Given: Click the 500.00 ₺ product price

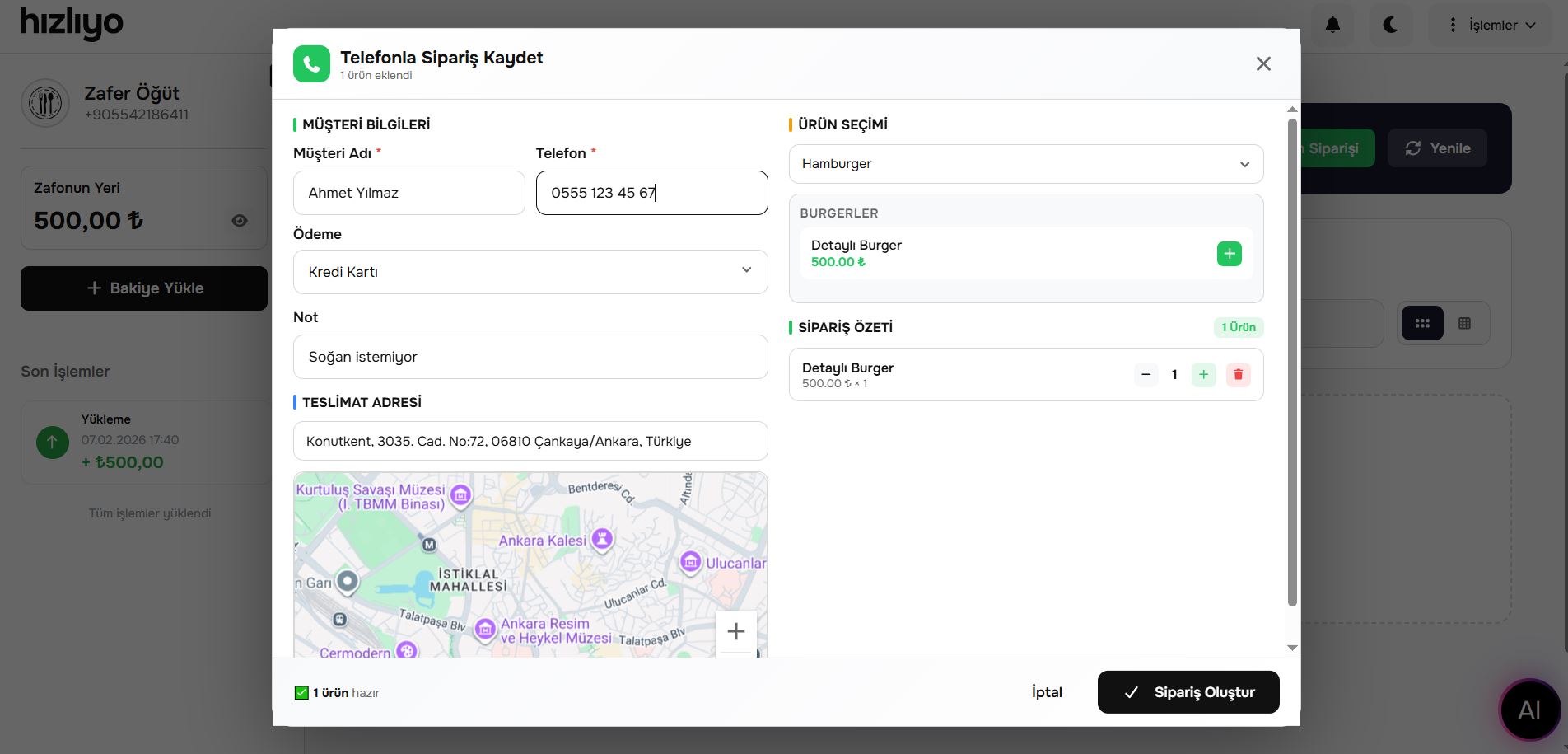Looking at the screenshot, I should (838, 262).
